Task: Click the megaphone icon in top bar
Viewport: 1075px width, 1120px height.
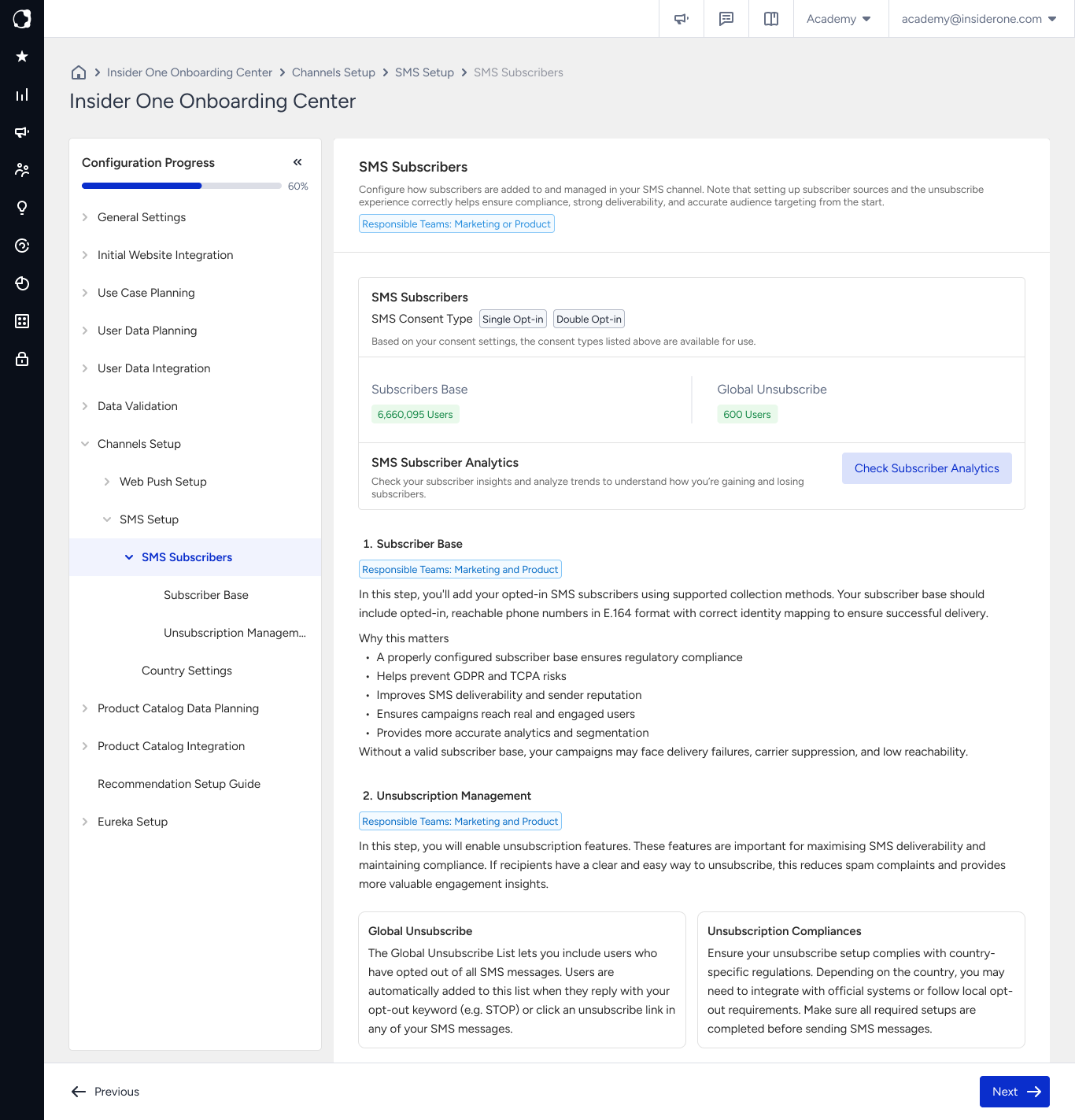Action: [x=682, y=19]
